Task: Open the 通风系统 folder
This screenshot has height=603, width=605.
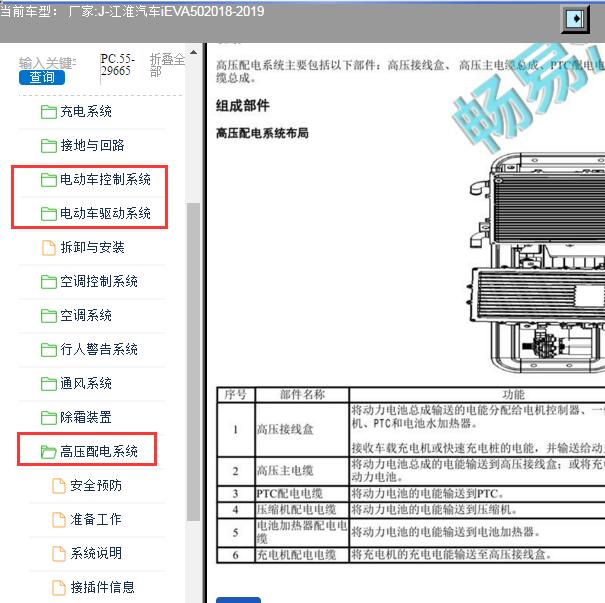Action: point(86,383)
